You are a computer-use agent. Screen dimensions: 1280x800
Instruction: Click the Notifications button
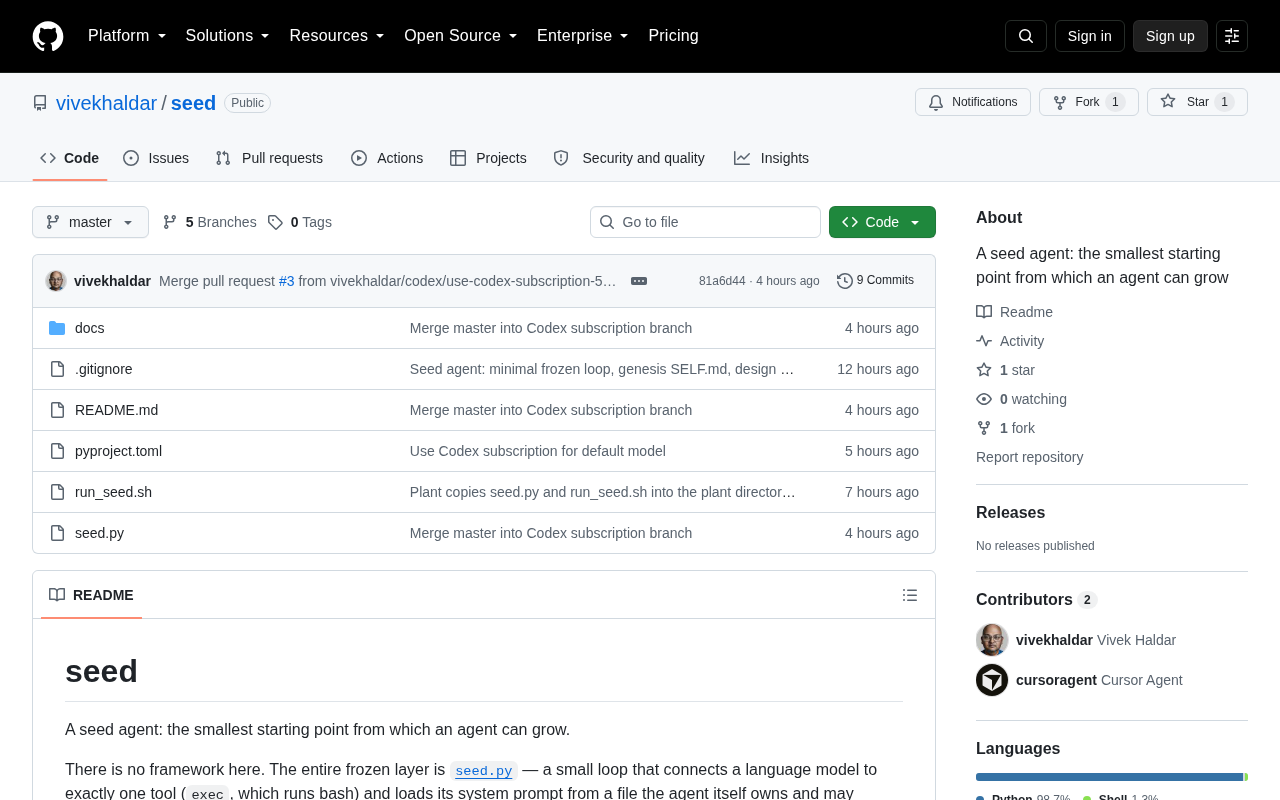[973, 102]
